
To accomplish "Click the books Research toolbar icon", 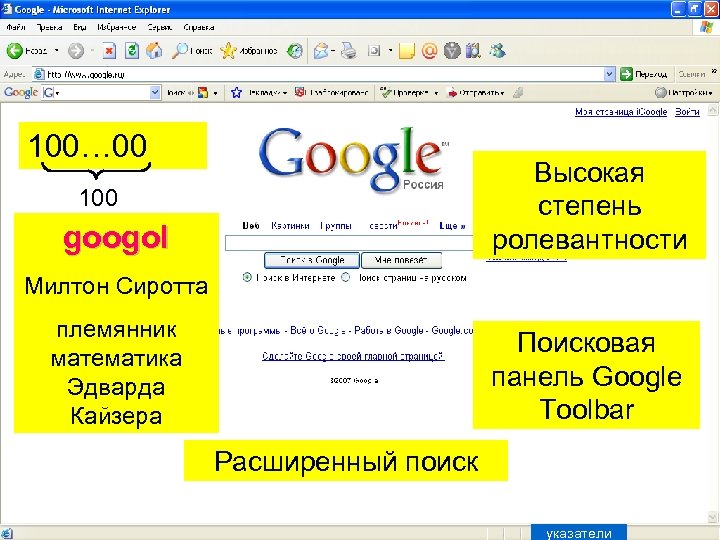I will click(x=473, y=51).
